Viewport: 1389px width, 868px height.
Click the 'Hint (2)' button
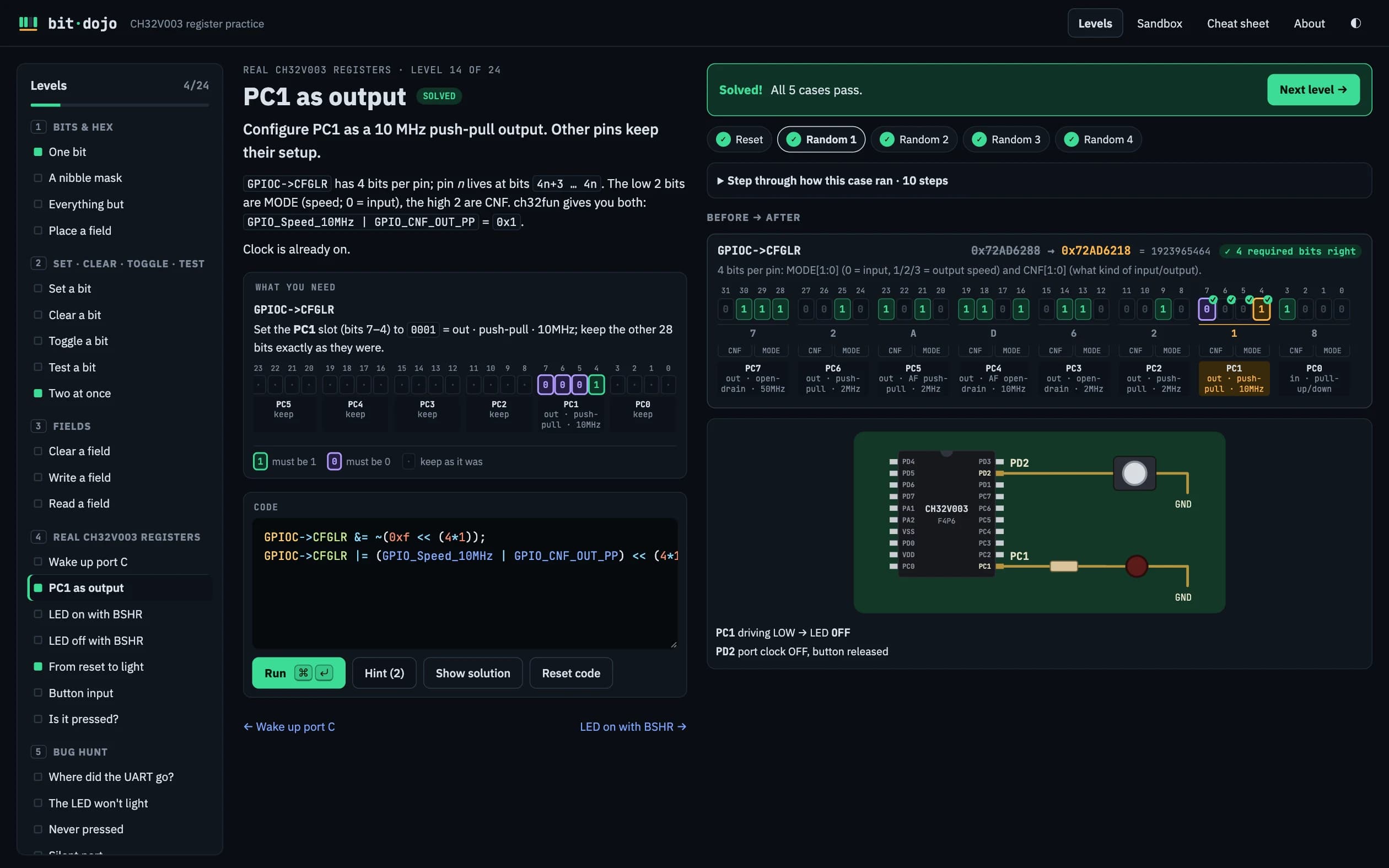click(384, 673)
